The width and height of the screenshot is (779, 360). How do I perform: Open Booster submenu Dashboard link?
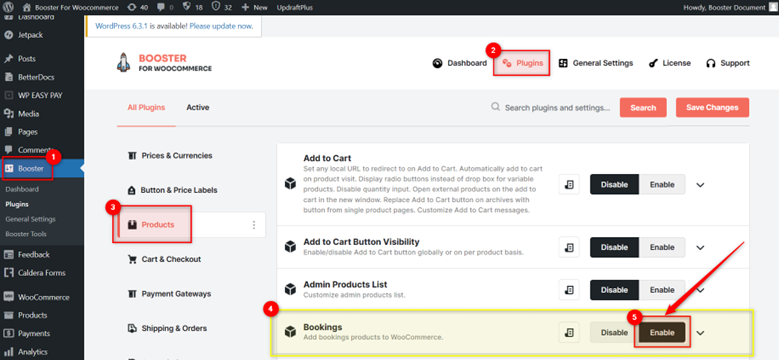[x=22, y=189]
